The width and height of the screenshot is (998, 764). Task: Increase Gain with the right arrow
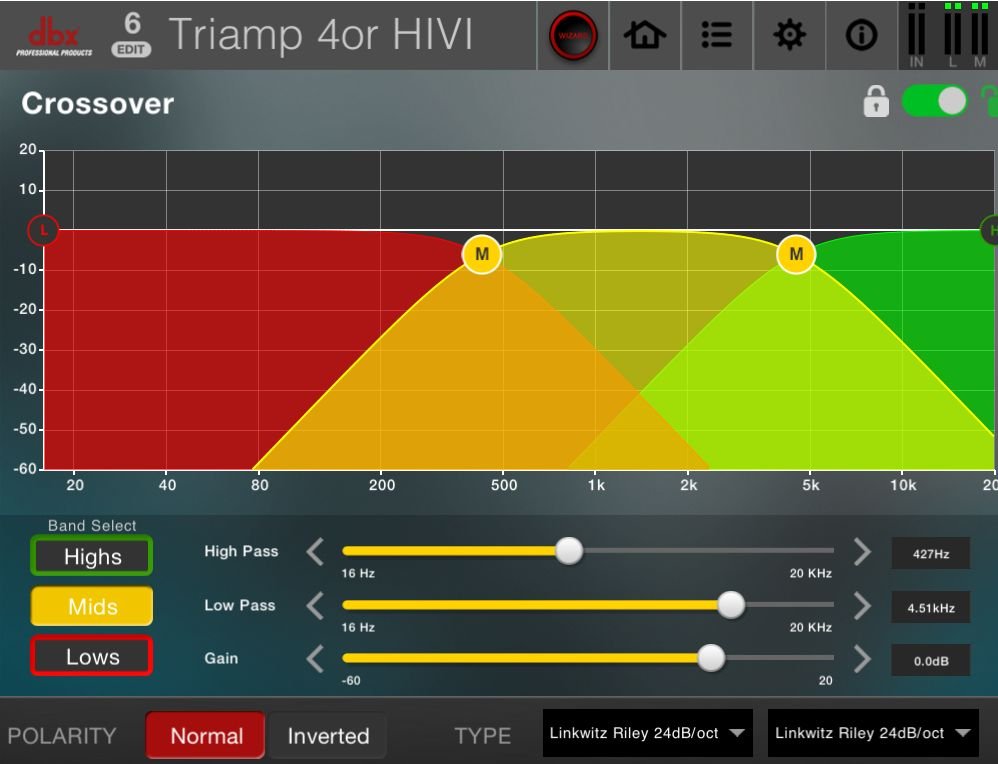tap(862, 658)
